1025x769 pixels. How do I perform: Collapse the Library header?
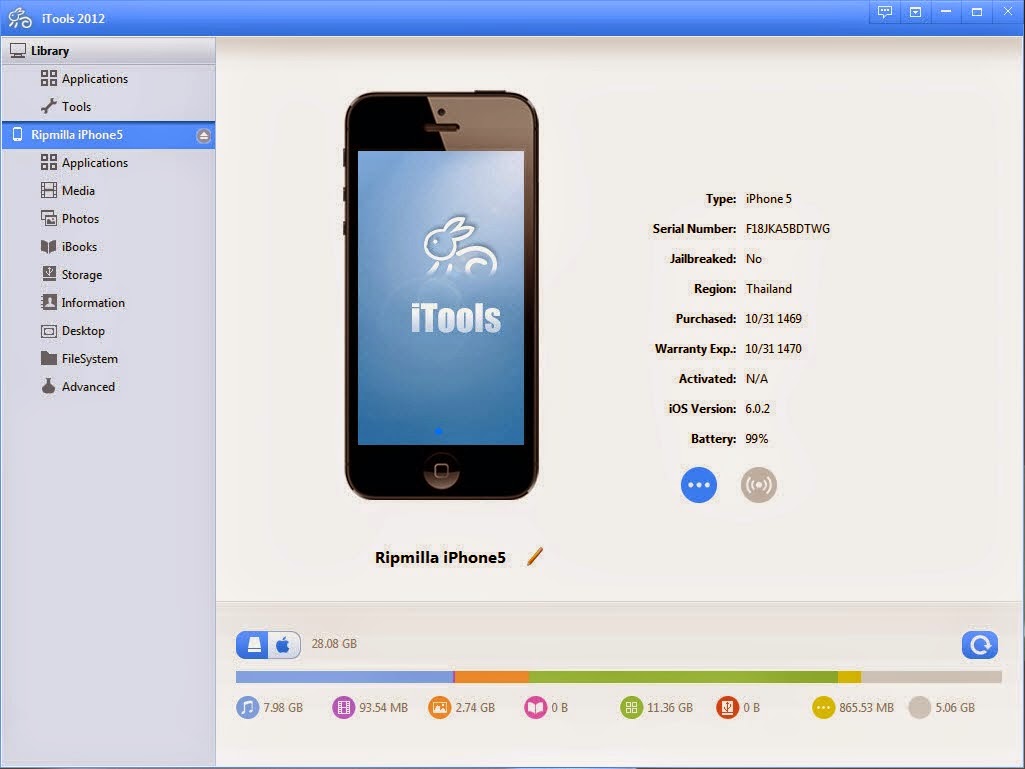tap(109, 50)
